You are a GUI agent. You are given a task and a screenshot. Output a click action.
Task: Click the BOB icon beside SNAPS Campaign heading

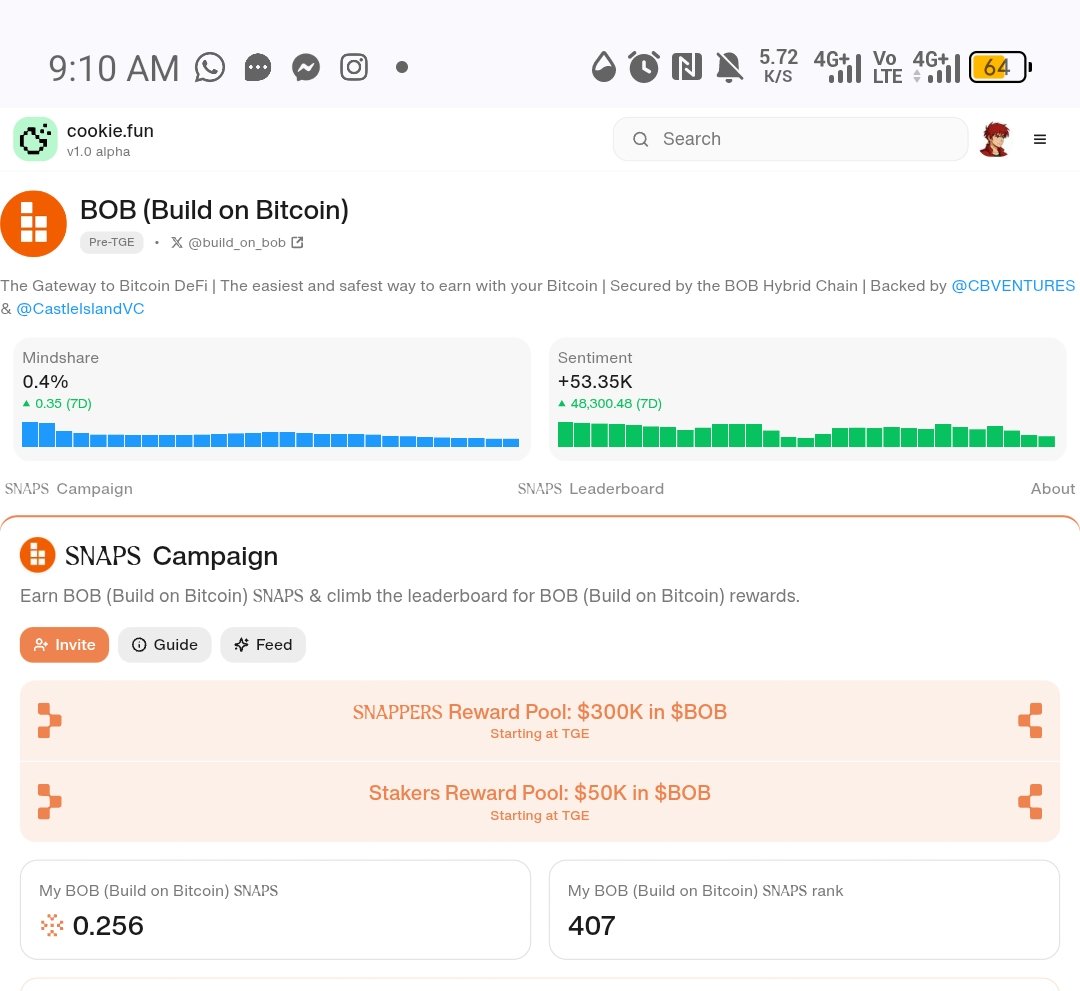(37, 555)
